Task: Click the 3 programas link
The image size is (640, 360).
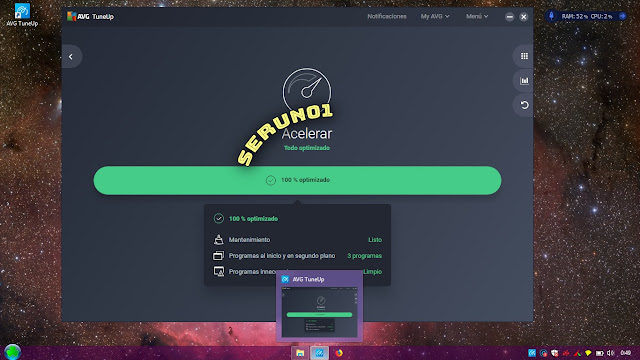Action: click(364, 256)
